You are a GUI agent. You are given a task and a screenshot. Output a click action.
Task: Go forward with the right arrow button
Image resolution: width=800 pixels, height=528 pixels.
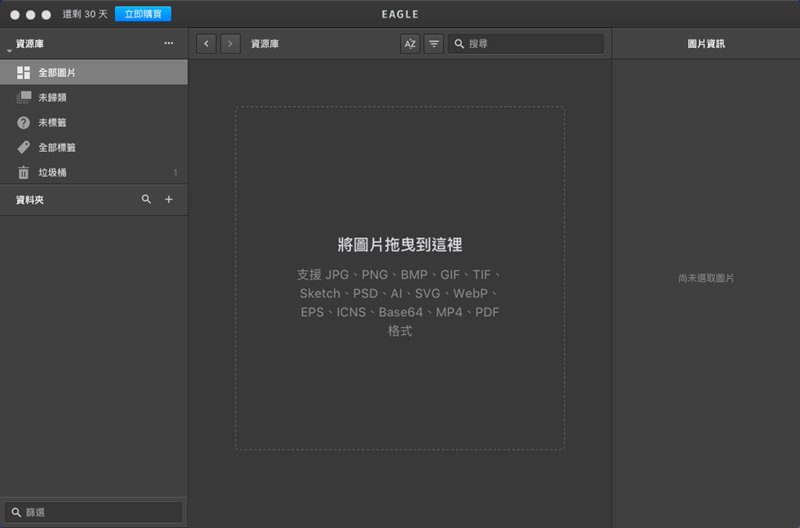point(230,44)
